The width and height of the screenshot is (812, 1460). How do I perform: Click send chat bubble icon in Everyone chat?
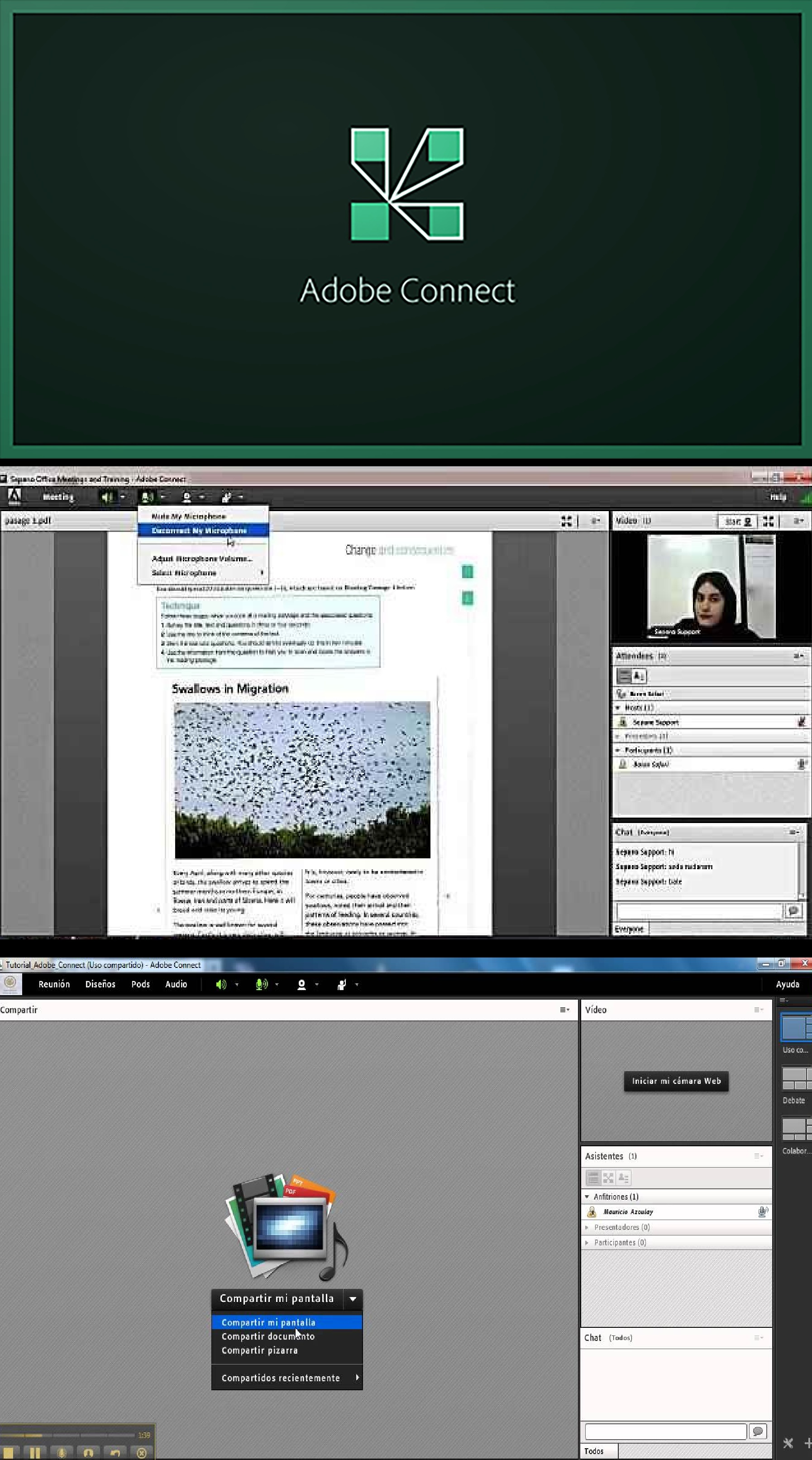coord(793,910)
